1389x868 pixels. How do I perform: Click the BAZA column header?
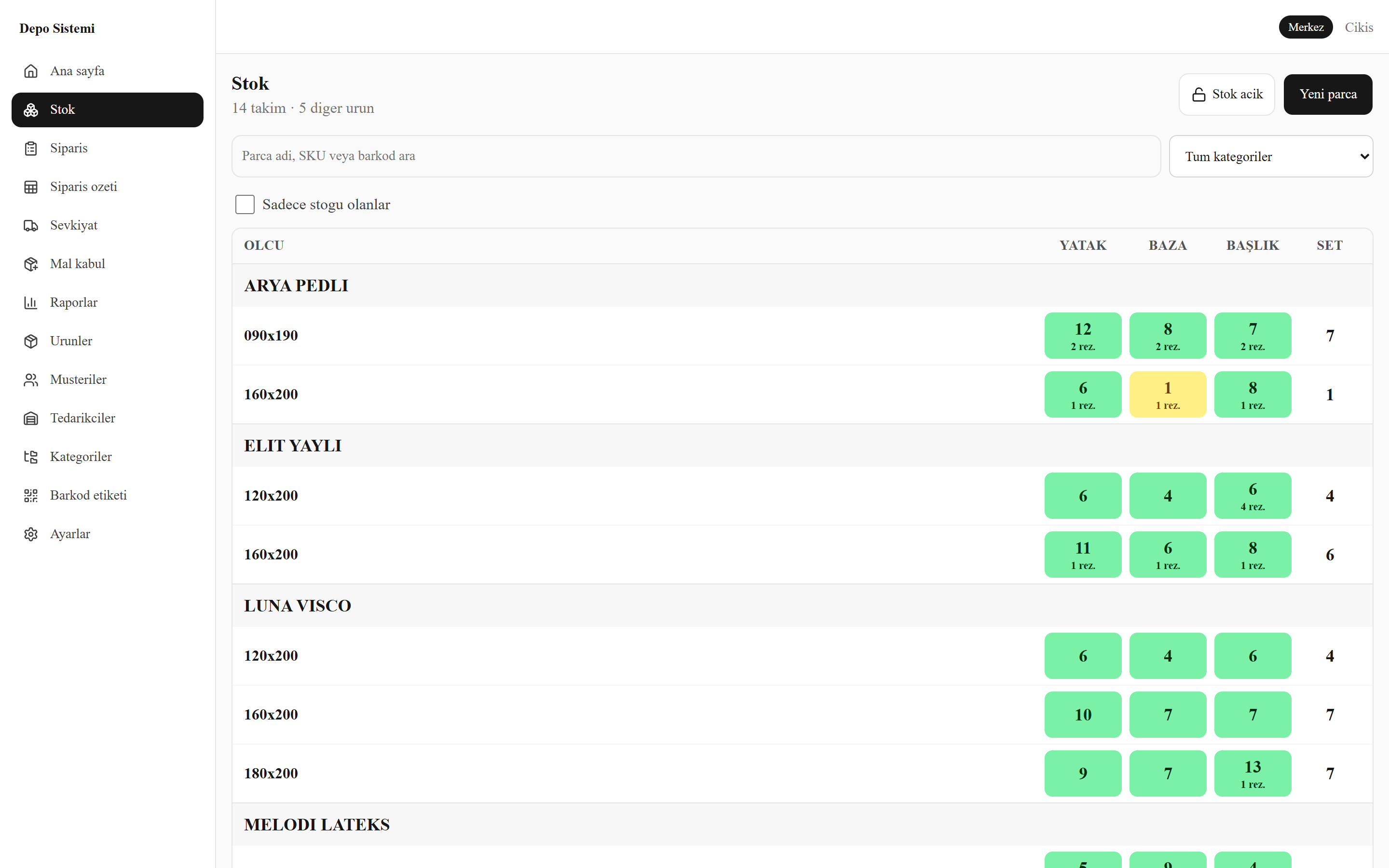(1168, 245)
